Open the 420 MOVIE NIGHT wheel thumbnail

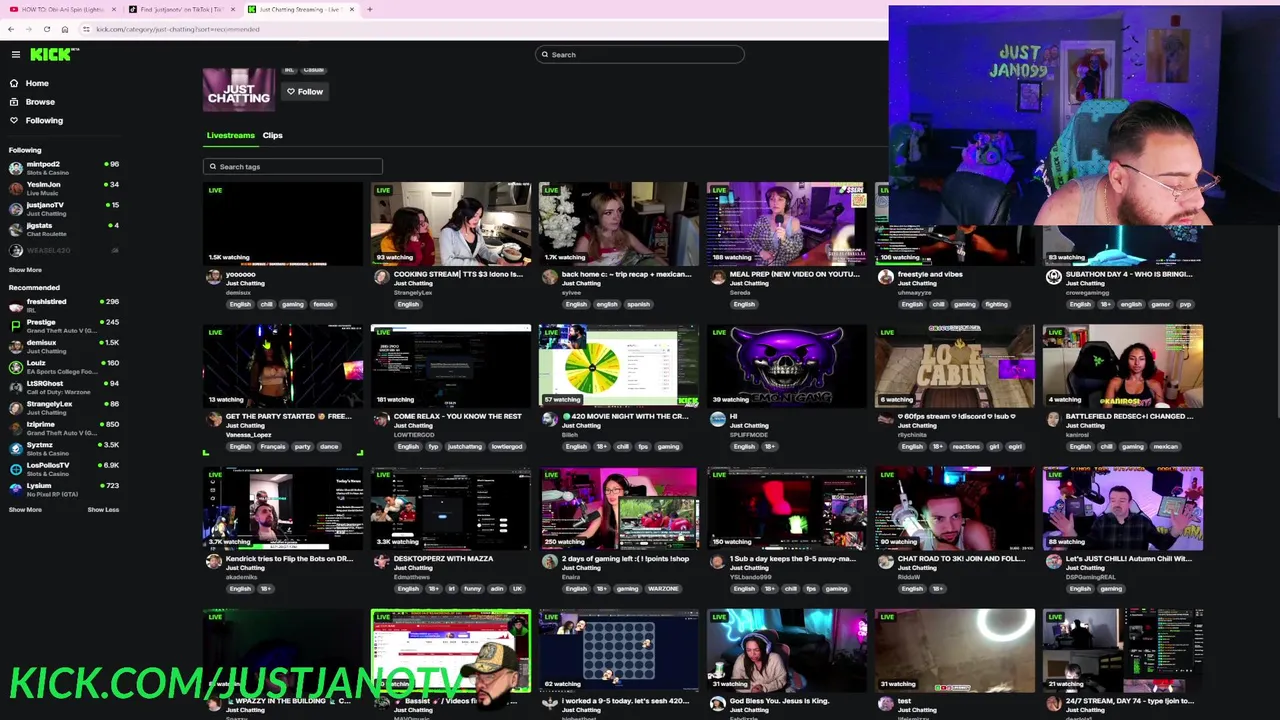coord(619,366)
